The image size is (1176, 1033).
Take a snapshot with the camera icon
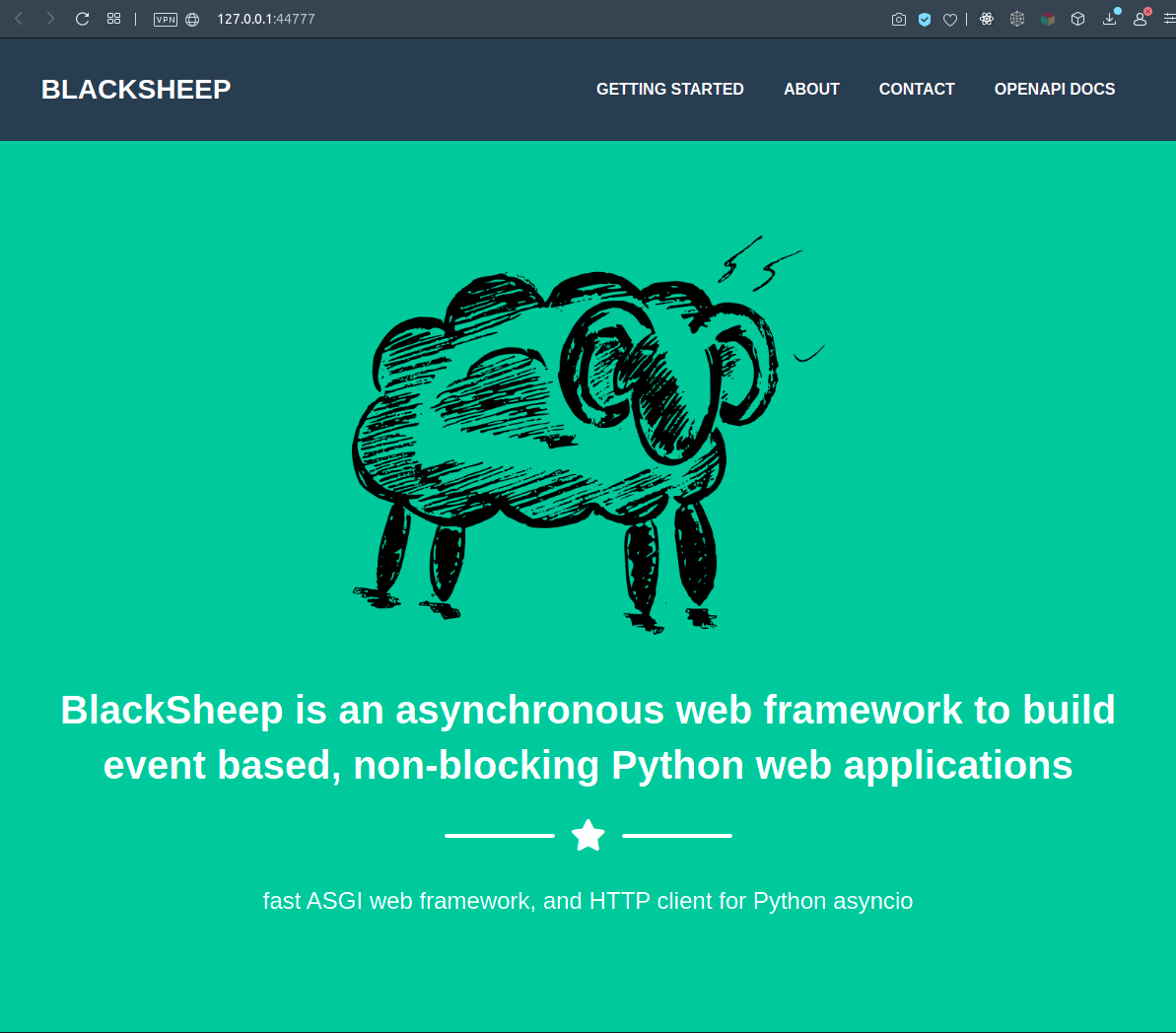899,20
